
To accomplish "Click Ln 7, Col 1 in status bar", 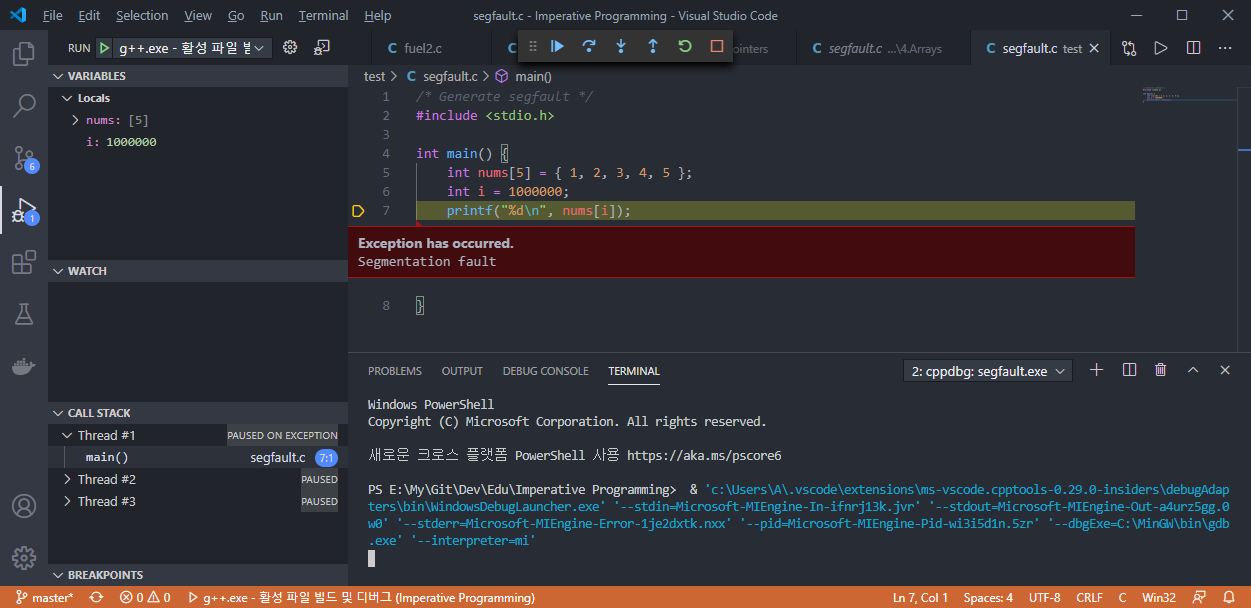I will [x=920, y=597].
